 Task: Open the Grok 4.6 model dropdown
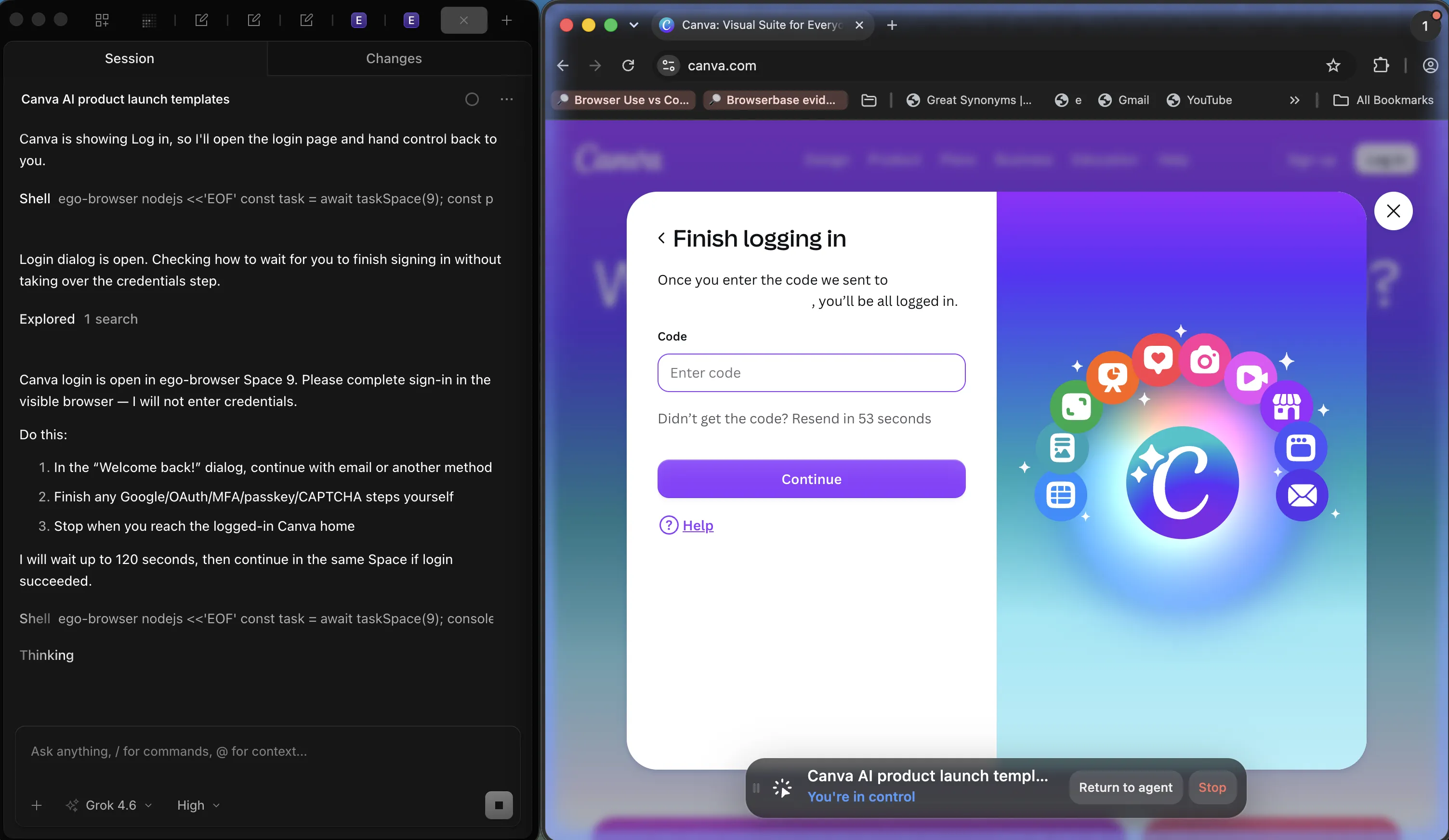(110, 805)
